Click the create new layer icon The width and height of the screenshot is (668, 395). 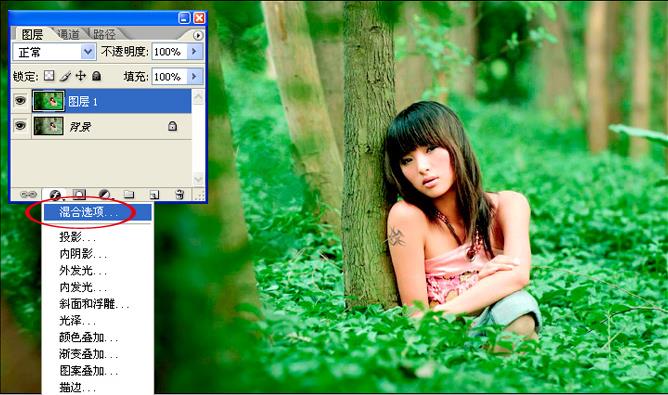pos(154,195)
